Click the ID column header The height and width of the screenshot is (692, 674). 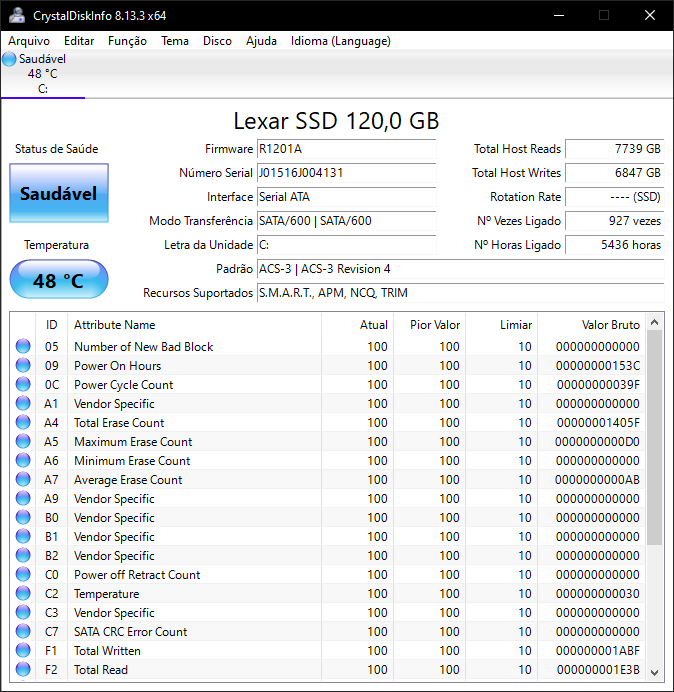[52, 325]
